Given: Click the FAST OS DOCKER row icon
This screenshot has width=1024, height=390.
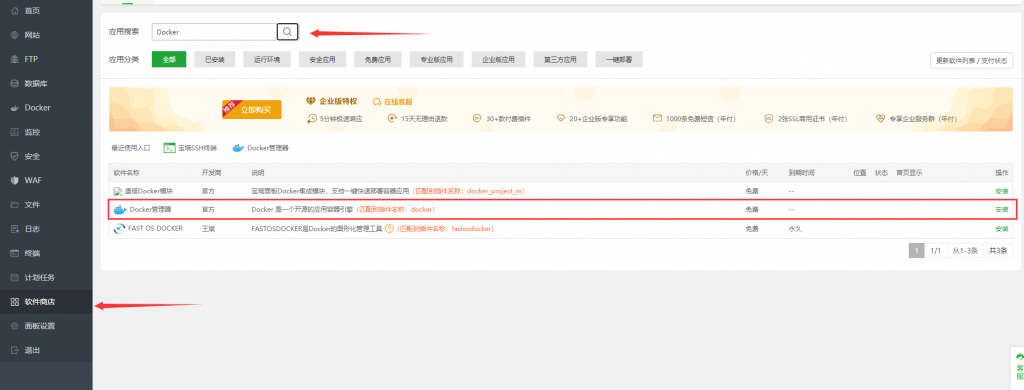Looking at the screenshot, I should point(120,229).
